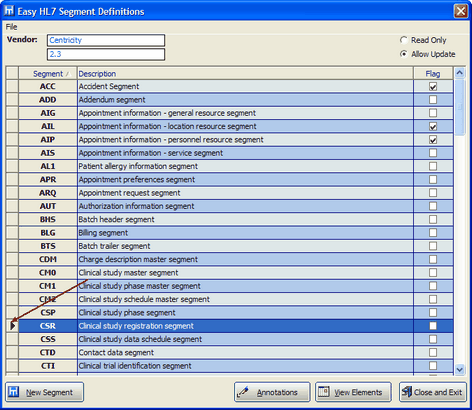Image resolution: width=472 pixels, height=410 pixels.
Task: Click the Flag column header
Action: 433,74
